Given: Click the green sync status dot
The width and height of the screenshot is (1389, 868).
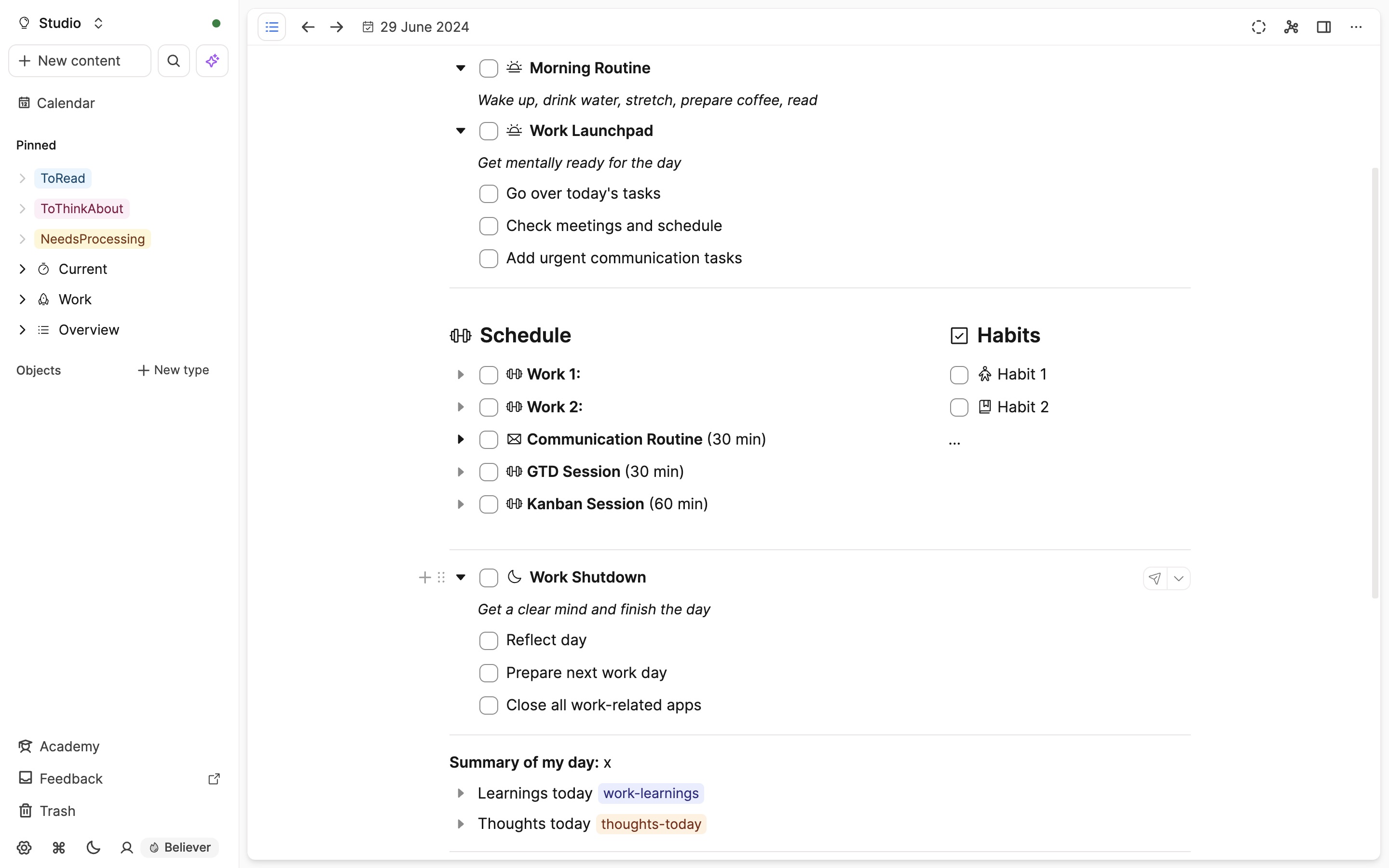Looking at the screenshot, I should [x=217, y=24].
